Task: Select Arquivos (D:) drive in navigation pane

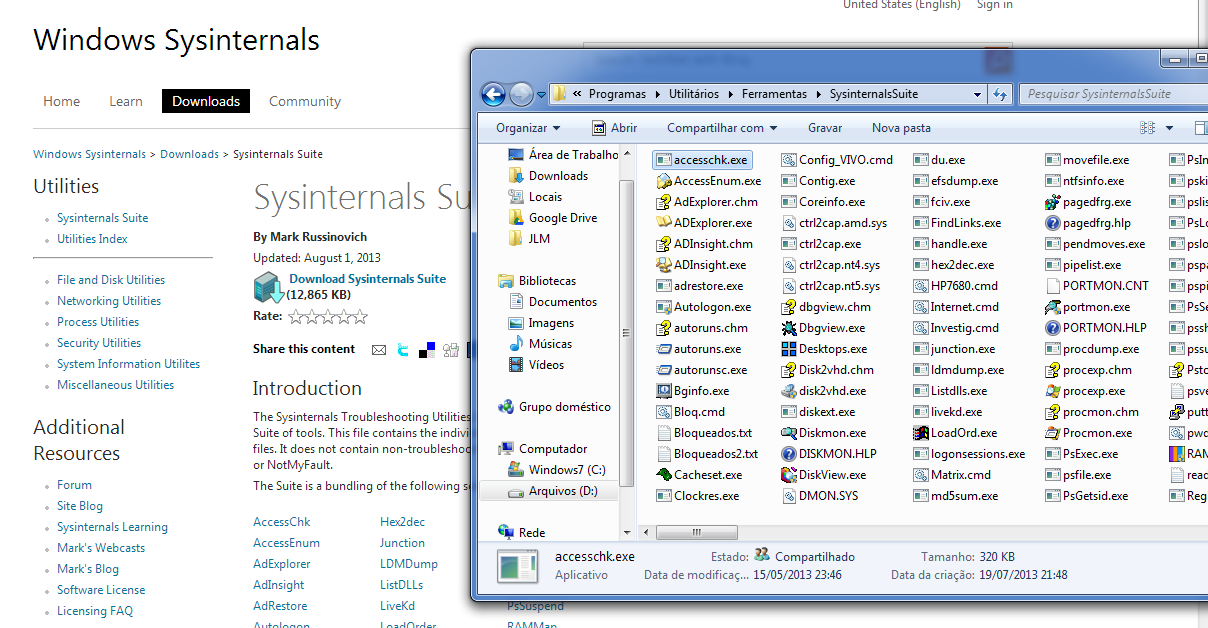Action: 552,491
